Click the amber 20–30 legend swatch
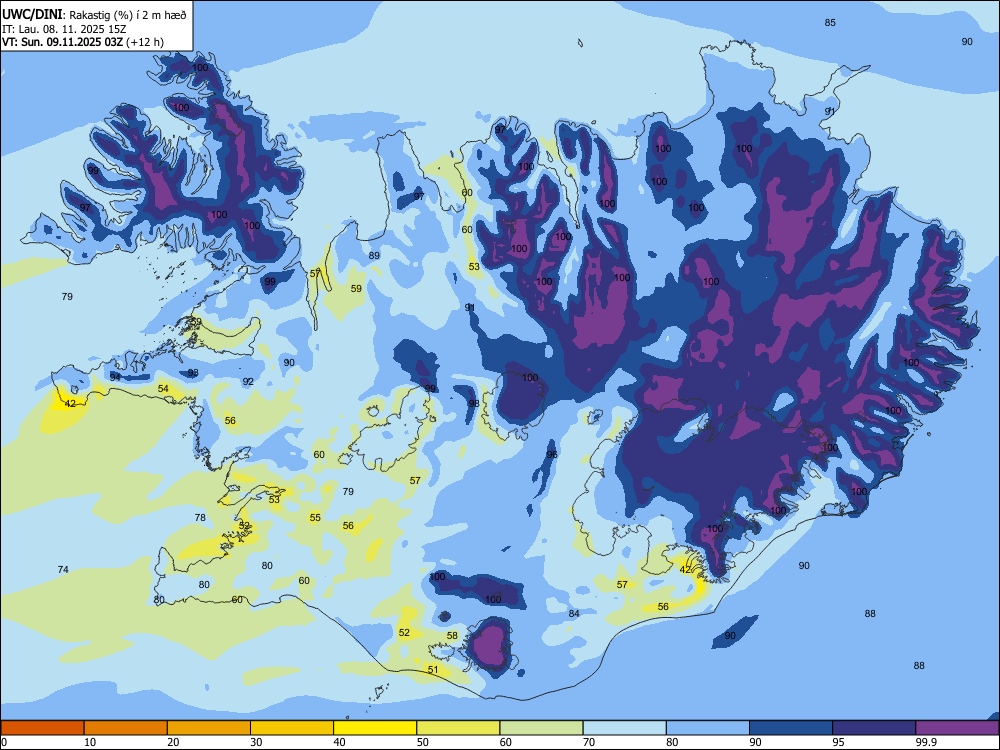The height and width of the screenshot is (750, 1000). point(209,728)
